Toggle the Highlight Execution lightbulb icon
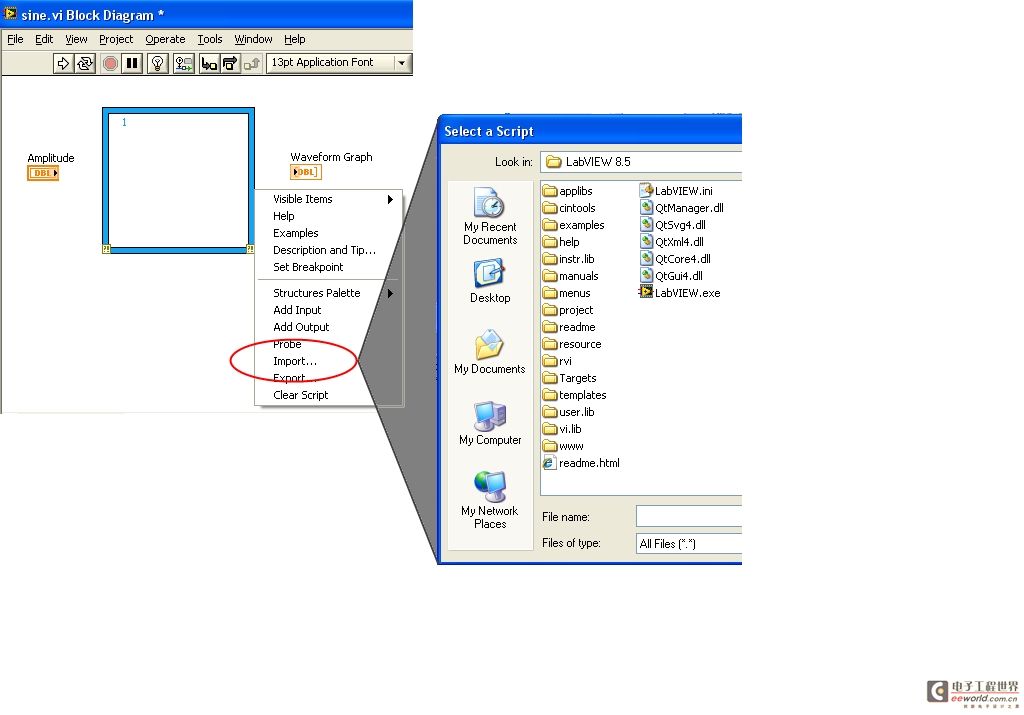 point(157,63)
